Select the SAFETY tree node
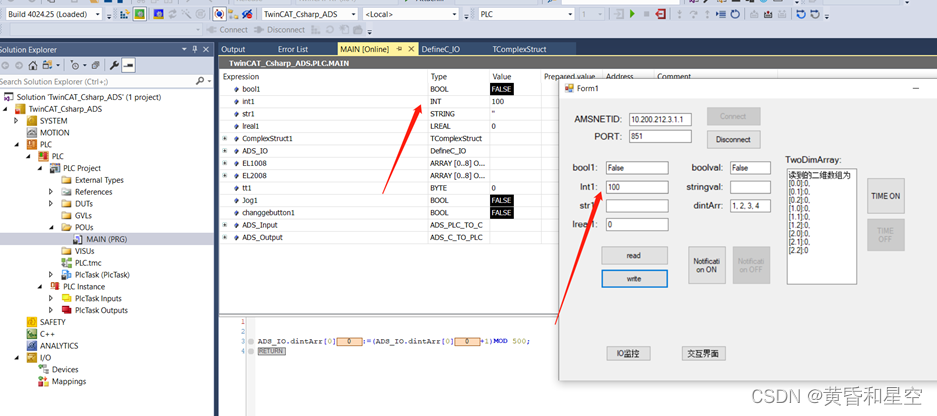The width and height of the screenshot is (937, 416). click(53, 322)
